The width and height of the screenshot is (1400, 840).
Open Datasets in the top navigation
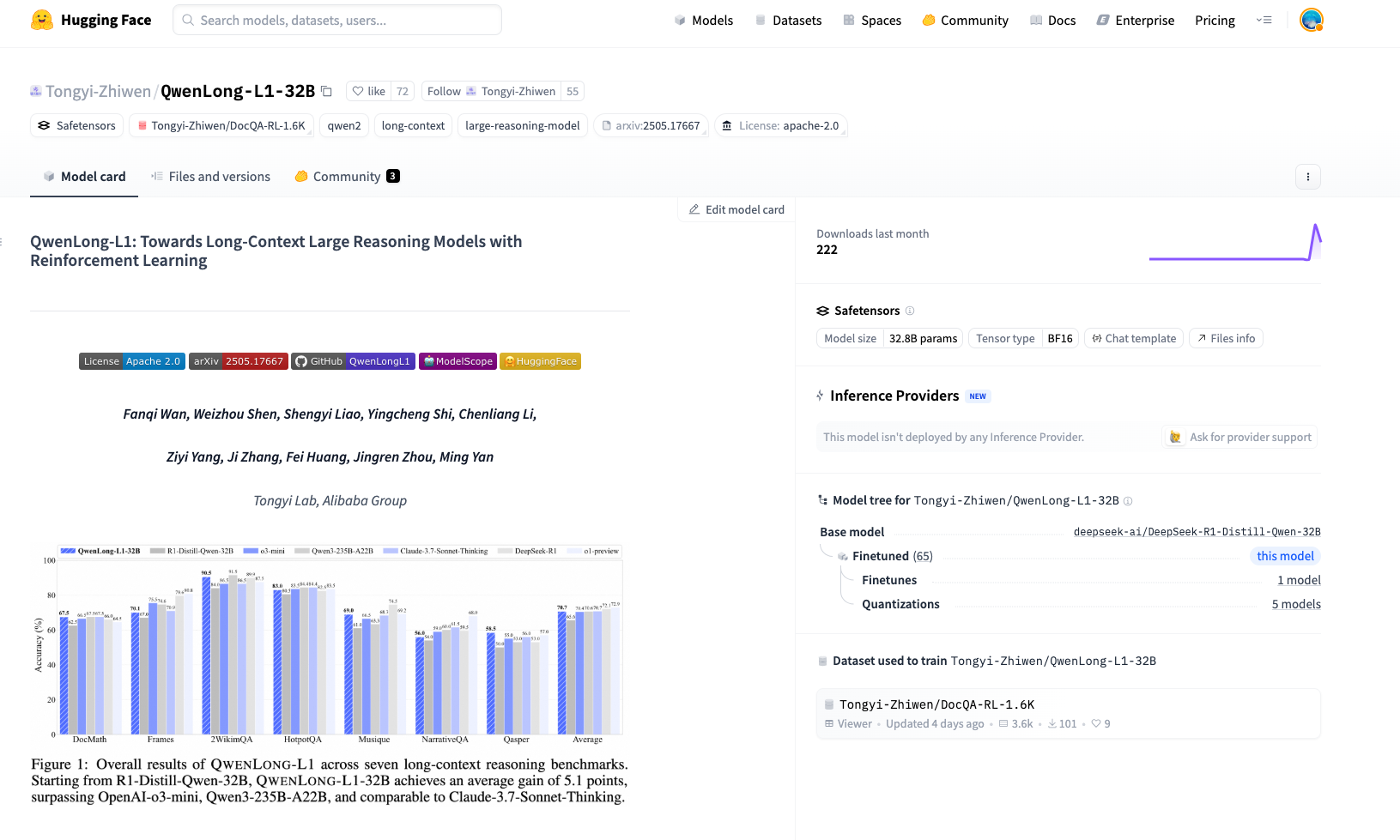pyautogui.click(x=788, y=20)
